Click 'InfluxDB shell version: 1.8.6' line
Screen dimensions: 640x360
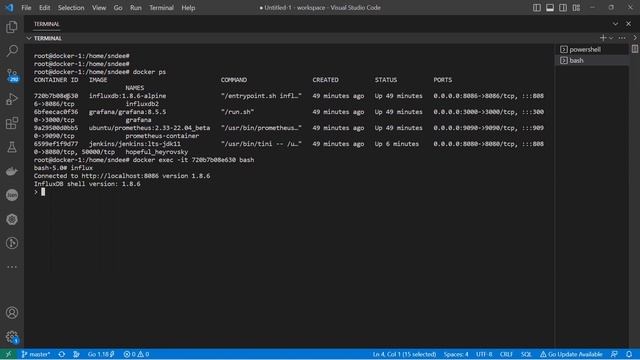[87, 184]
